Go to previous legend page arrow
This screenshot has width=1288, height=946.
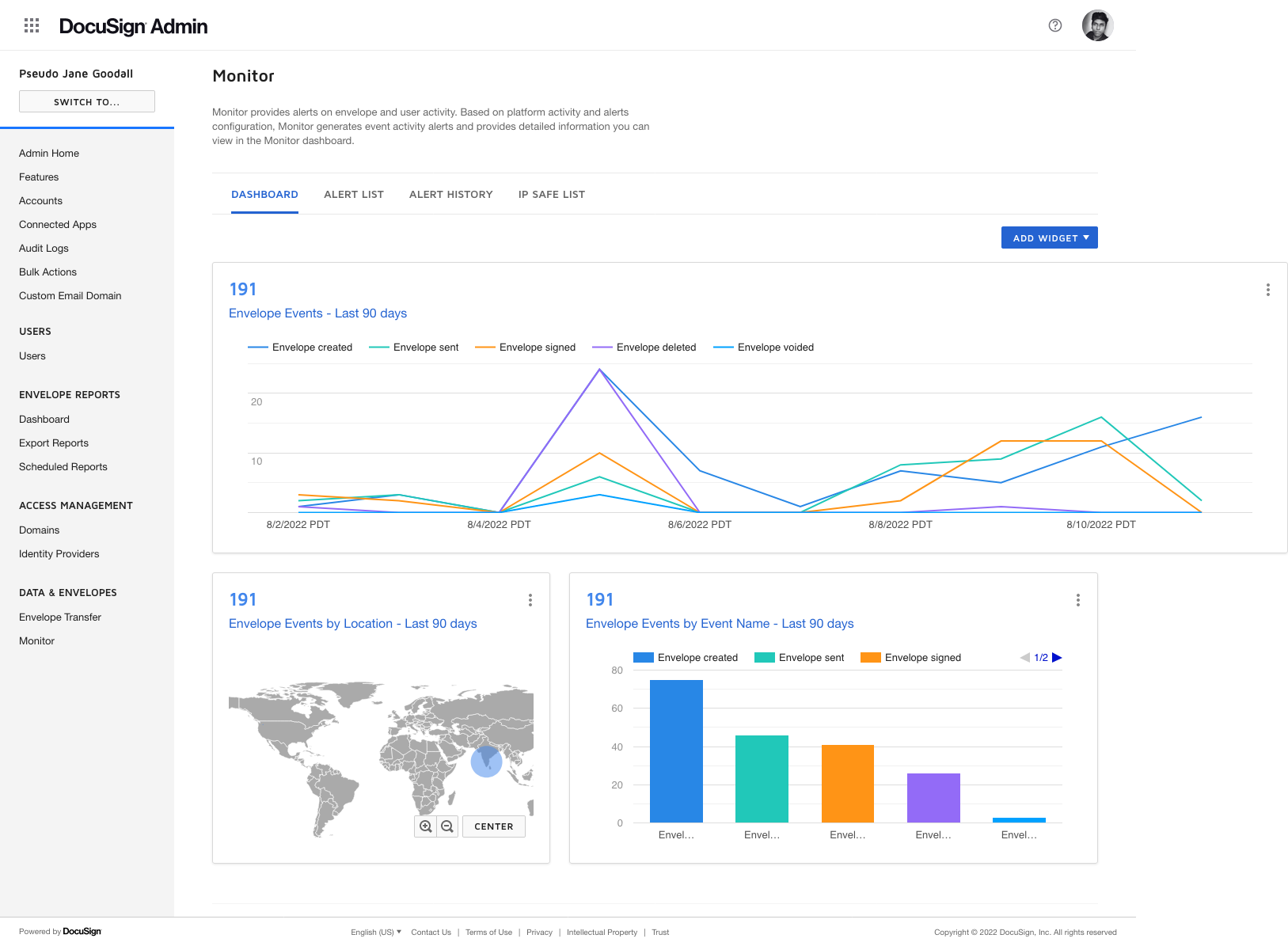[1025, 658]
